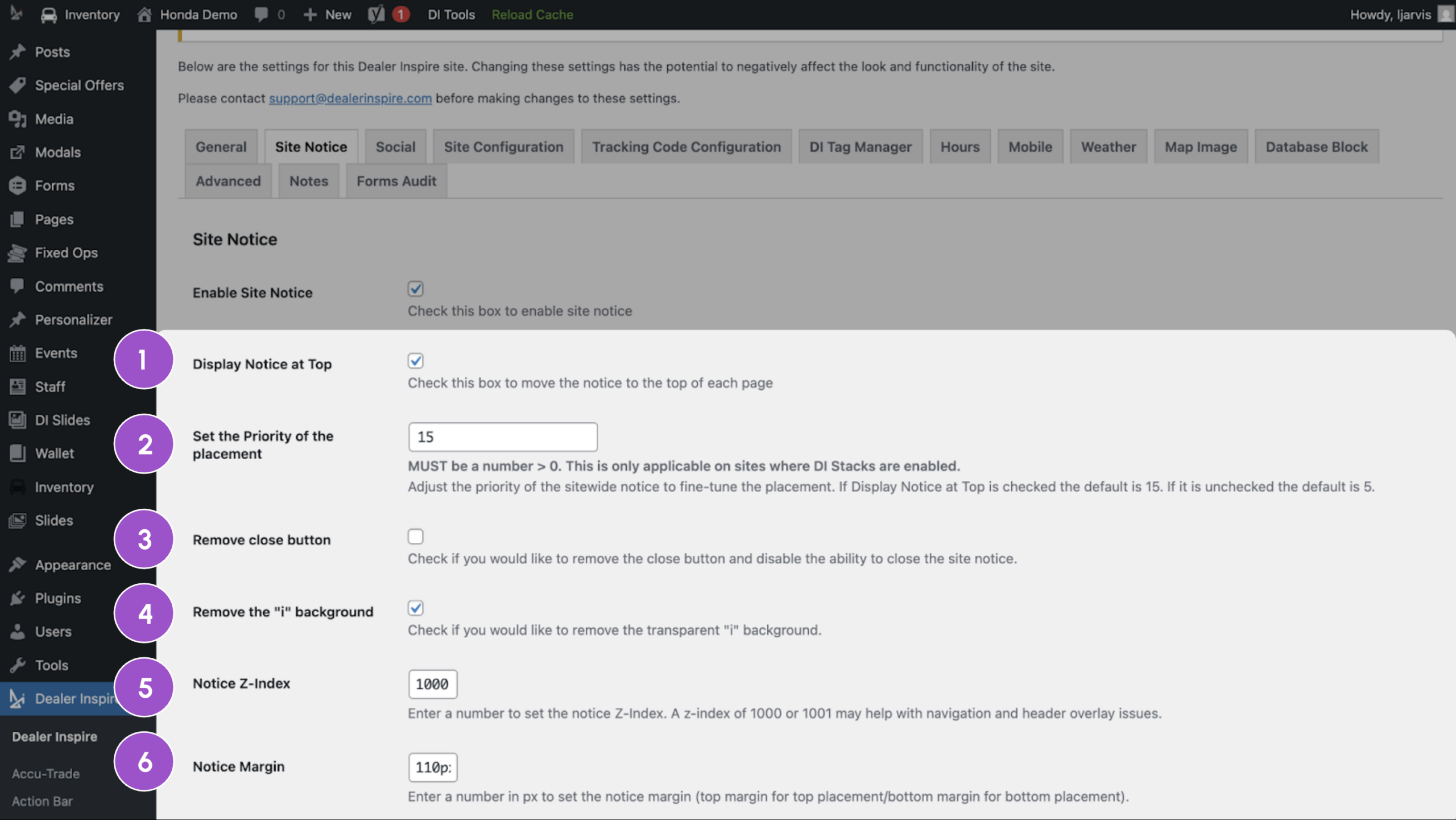The height and width of the screenshot is (820, 1456).
Task: Click the Notice Margin input field
Action: coord(433,768)
